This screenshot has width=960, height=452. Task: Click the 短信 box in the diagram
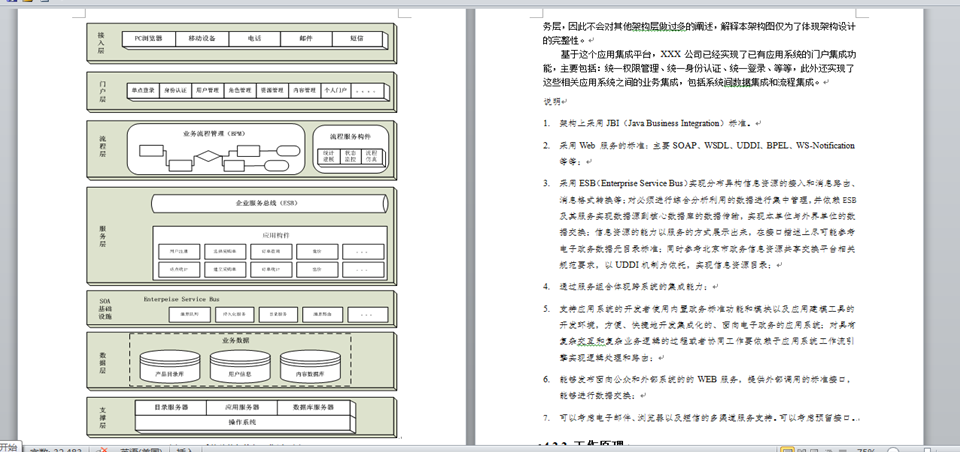coord(358,38)
